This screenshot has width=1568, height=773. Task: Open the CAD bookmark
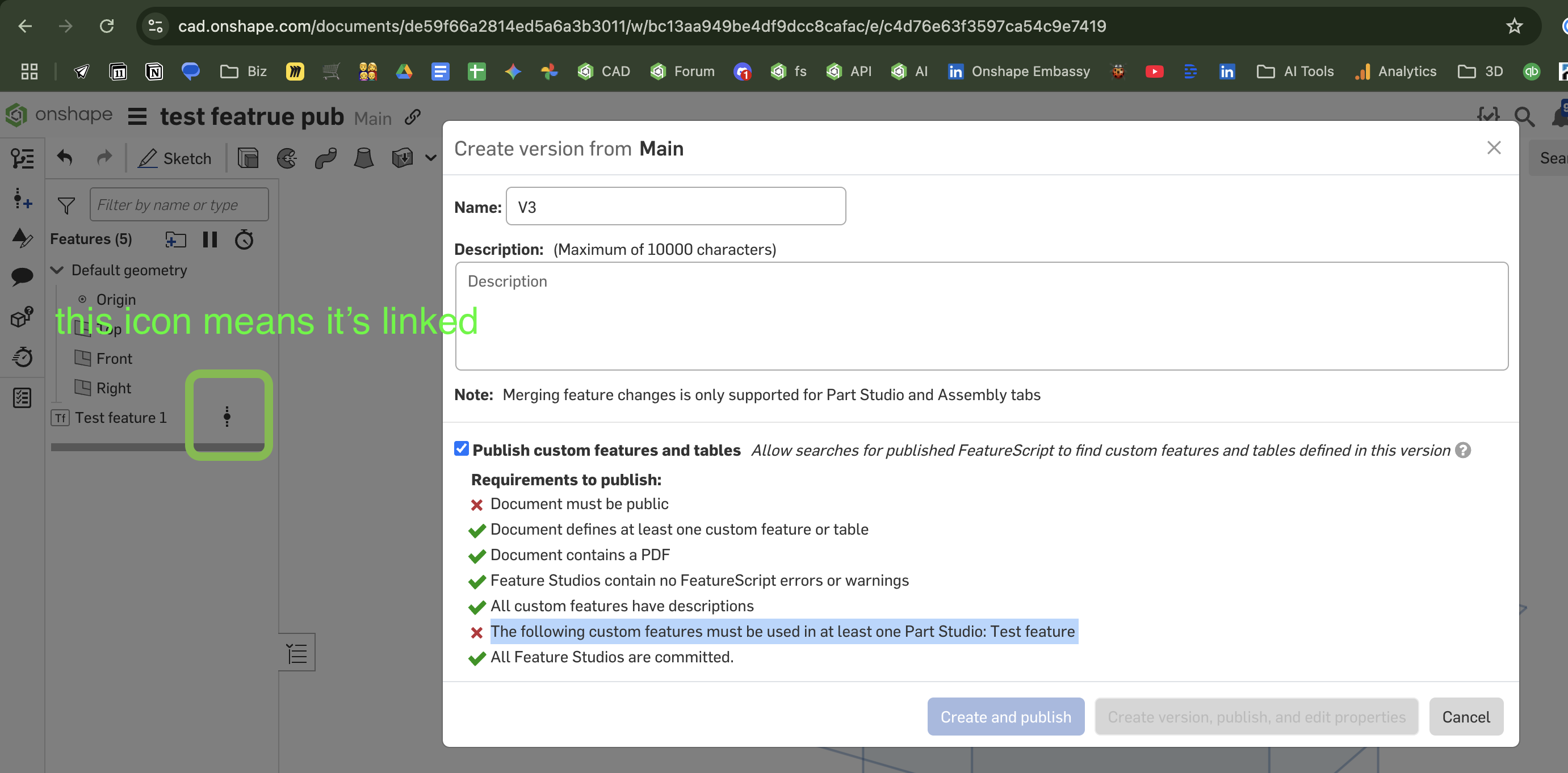[603, 71]
